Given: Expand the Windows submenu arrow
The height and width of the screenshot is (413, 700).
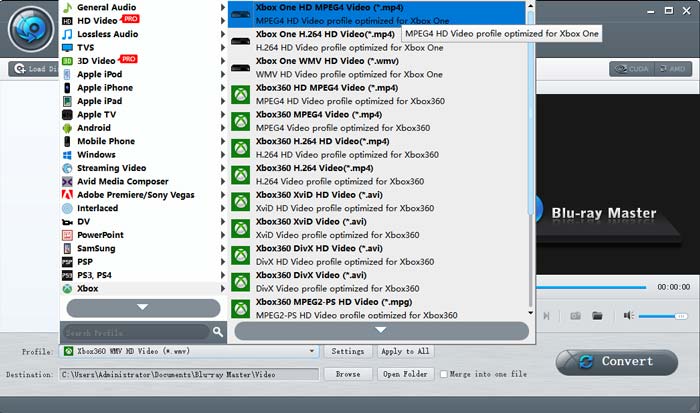Looking at the screenshot, I should coord(222,154).
